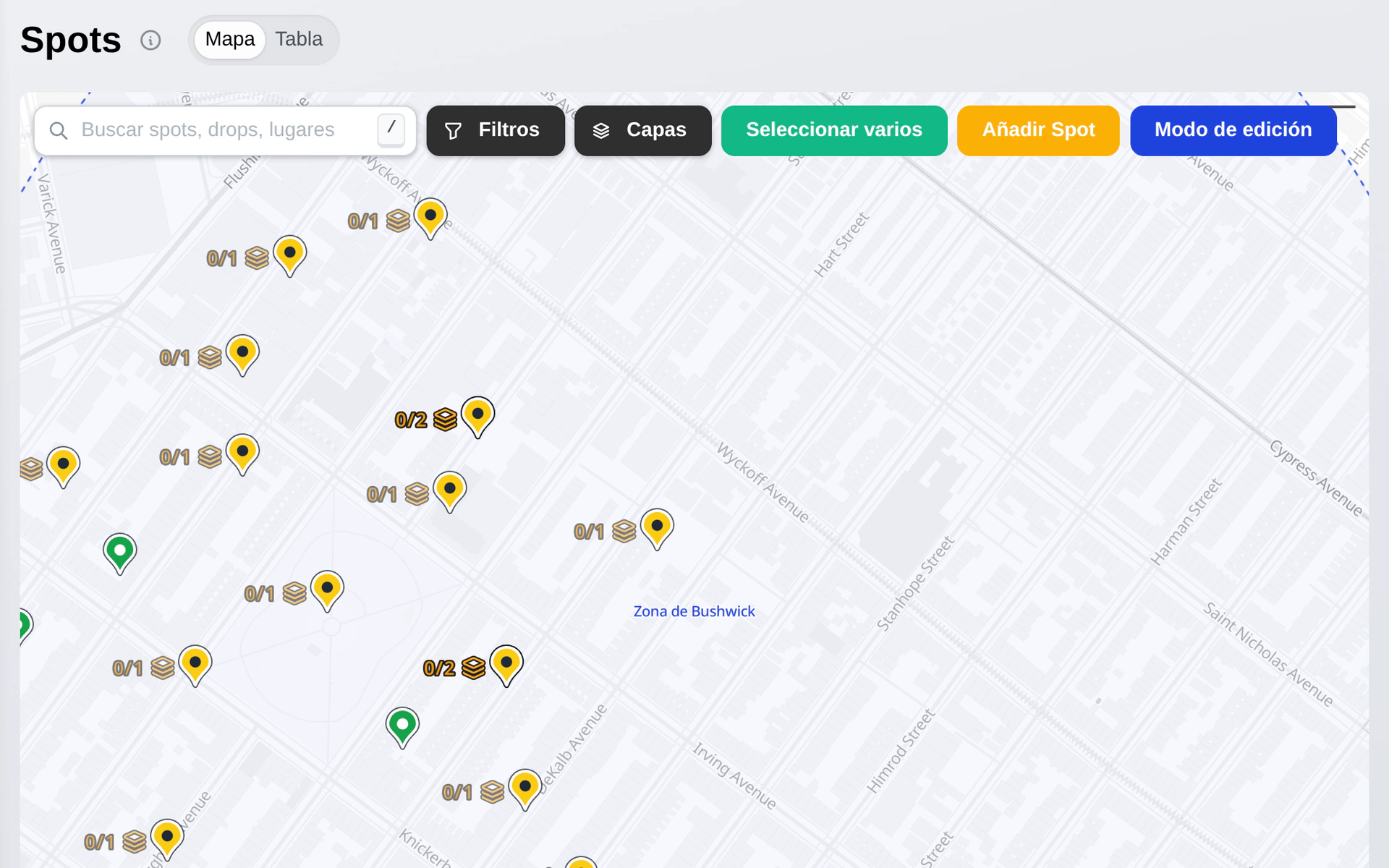Click the Zona de Bushwick label
Image resolution: width=1389 pixels, height=868 pixels.
click(x=694, y=611)
